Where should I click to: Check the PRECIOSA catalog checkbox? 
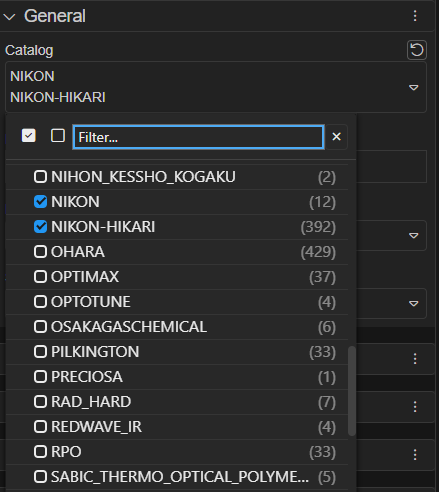pos(40,377)
